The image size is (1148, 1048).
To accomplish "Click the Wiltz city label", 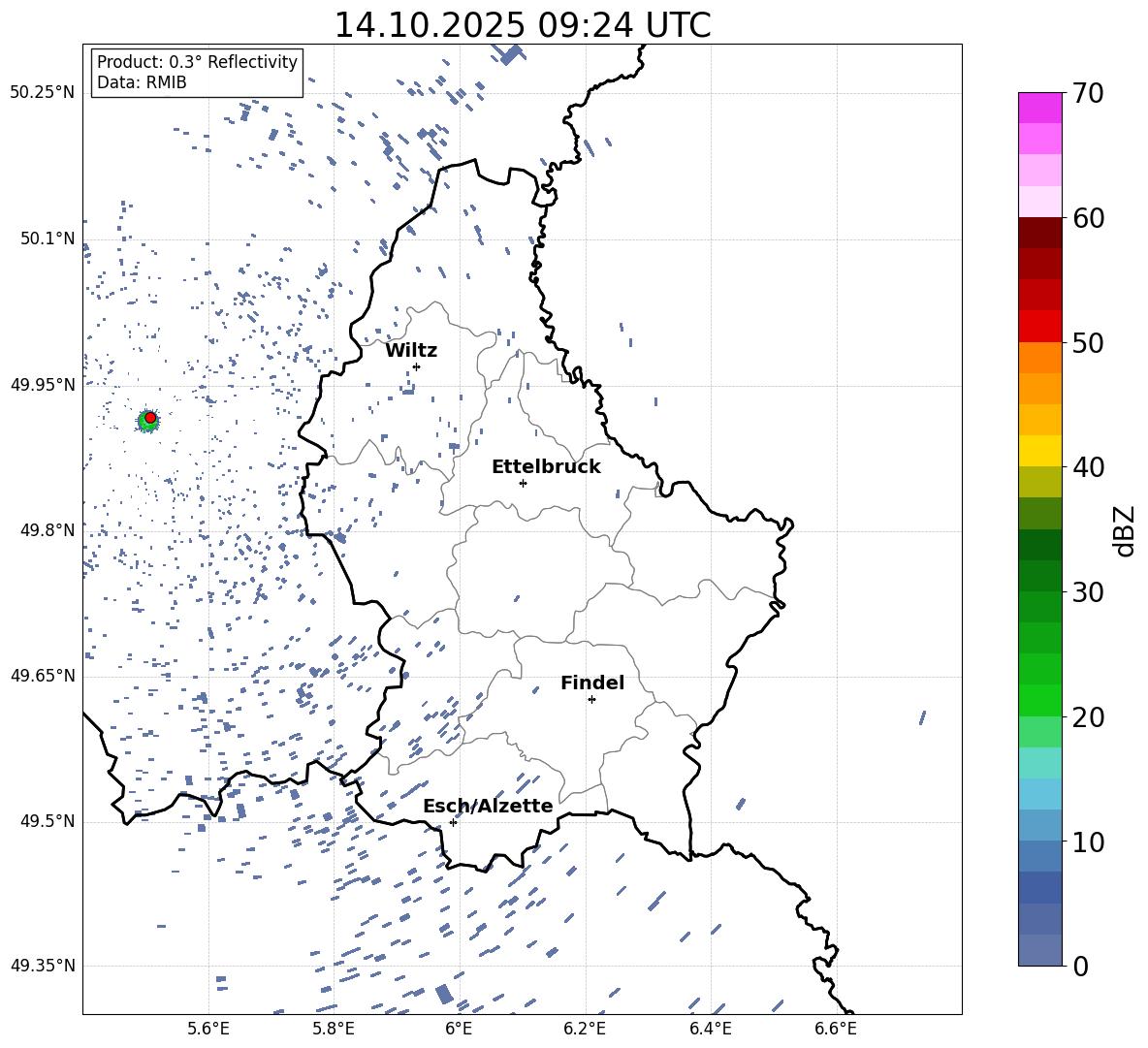I will 411,351.
